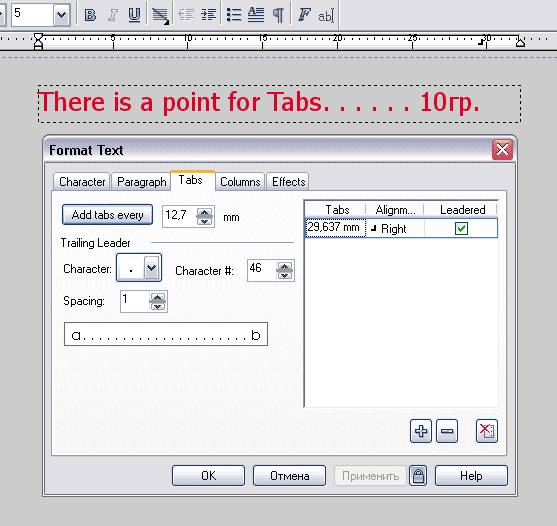Close the Format Text dialog

point(502,150)
